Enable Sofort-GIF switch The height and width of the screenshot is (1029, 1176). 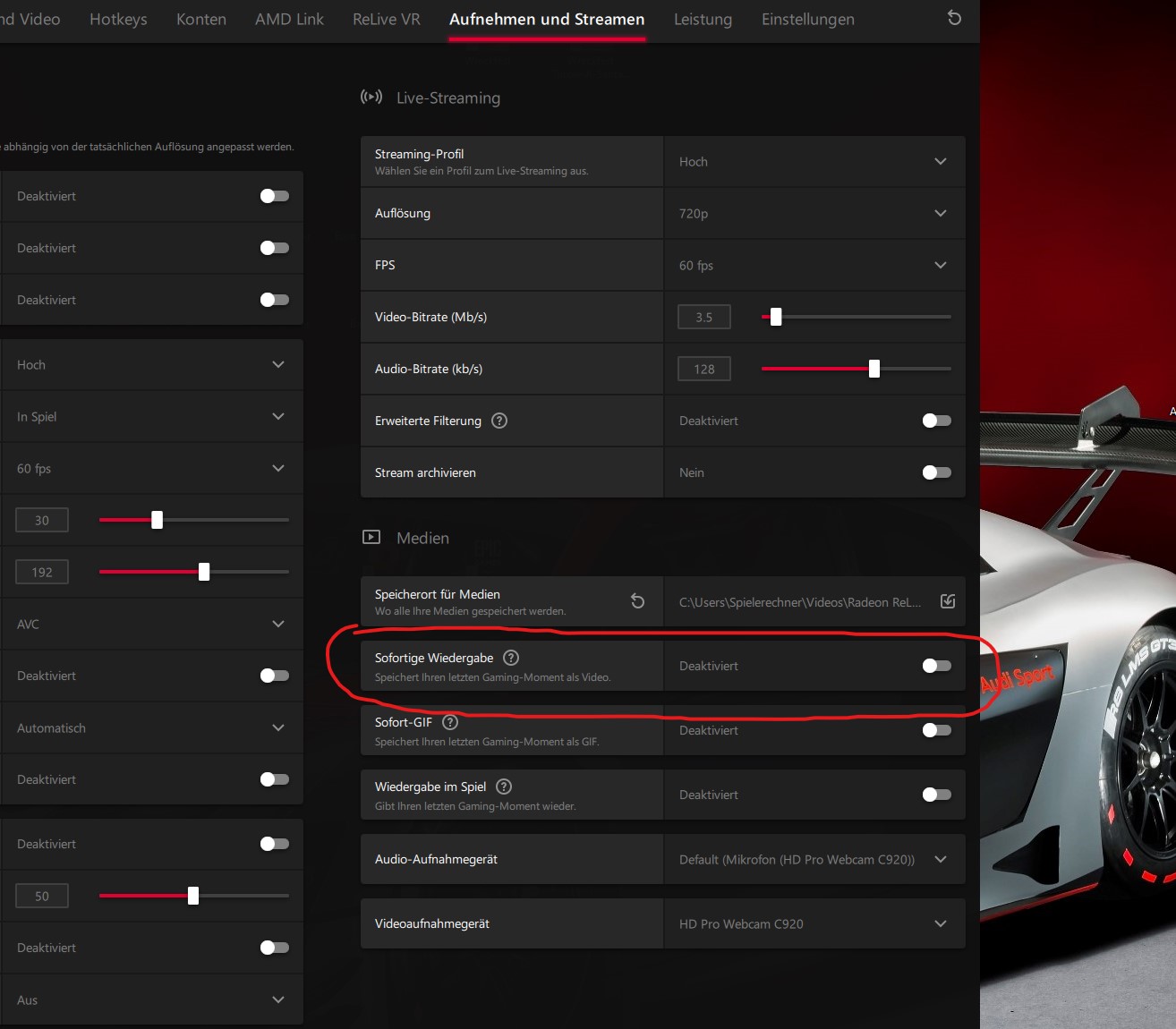click(937, 730)
